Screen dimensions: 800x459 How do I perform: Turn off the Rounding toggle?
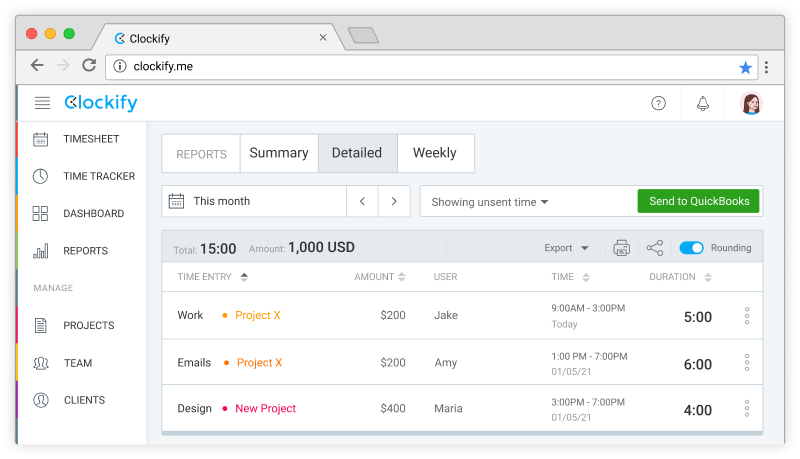(691, 248)
